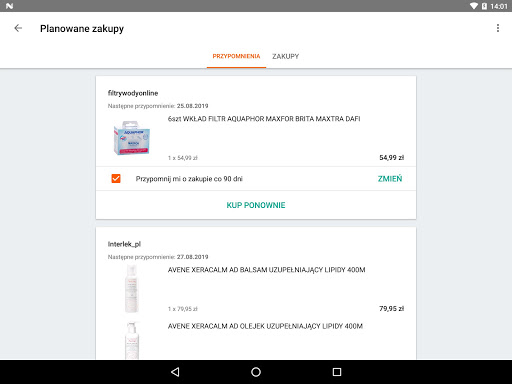Screen dimensions: 512x384
Task: Switch to the ZAKUPY tab
Action: coord(285,56)
